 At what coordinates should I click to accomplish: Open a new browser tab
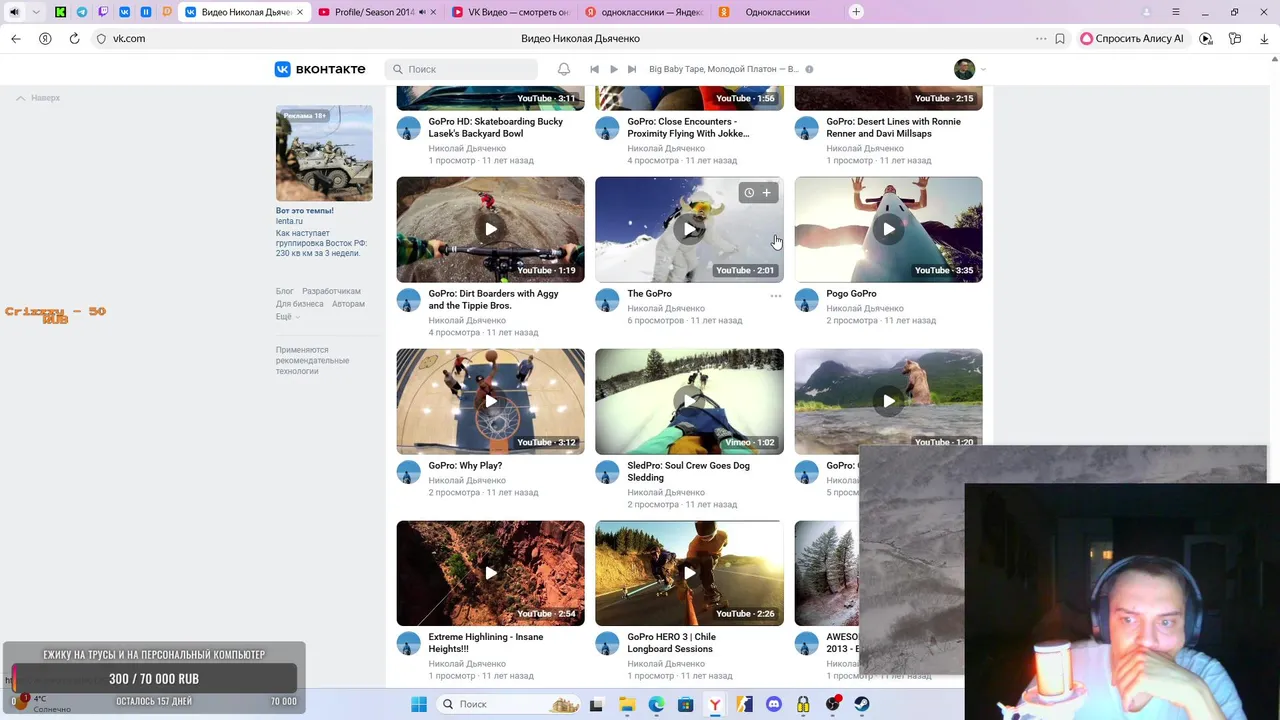tap(856, 12)
